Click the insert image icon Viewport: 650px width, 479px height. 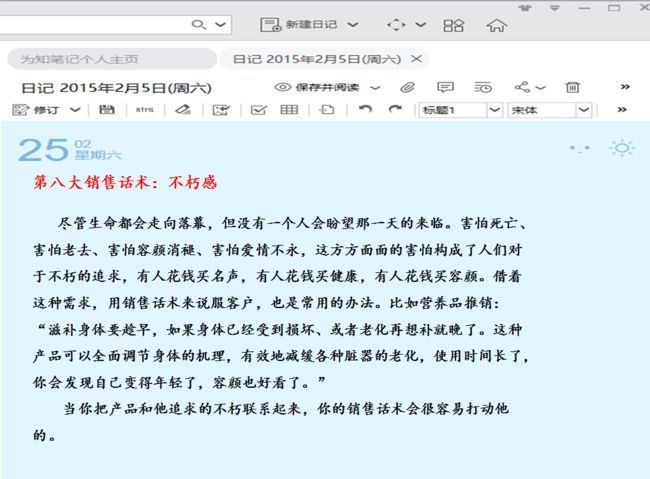point(221,110)
